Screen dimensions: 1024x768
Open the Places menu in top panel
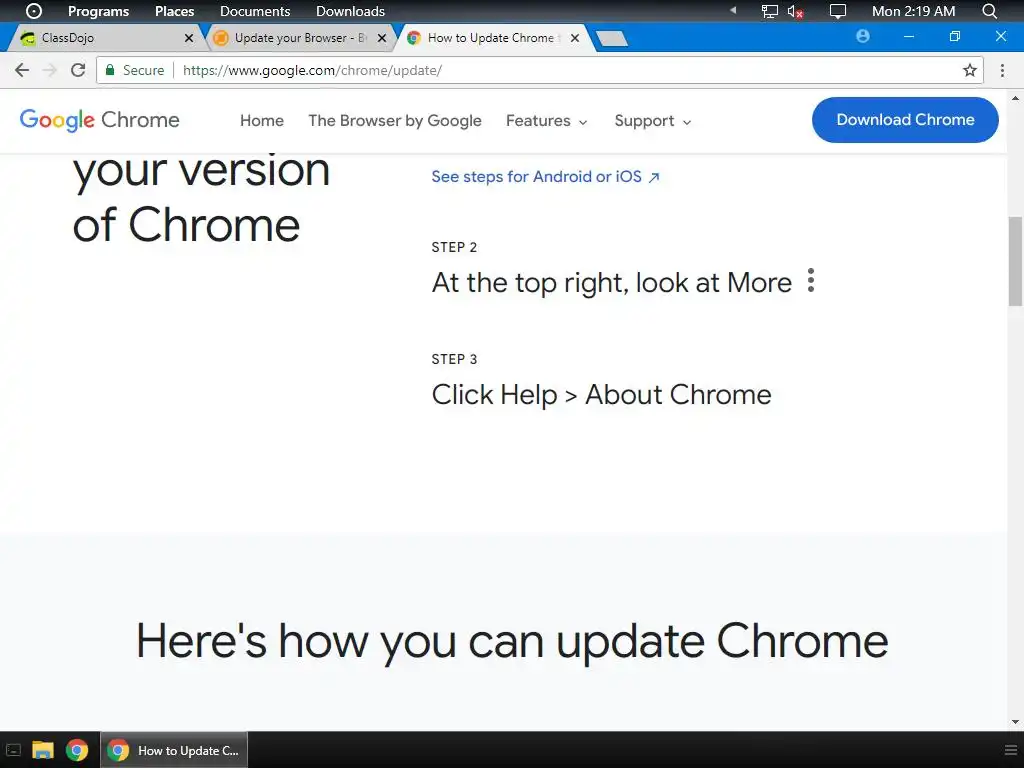coord(174,11)
